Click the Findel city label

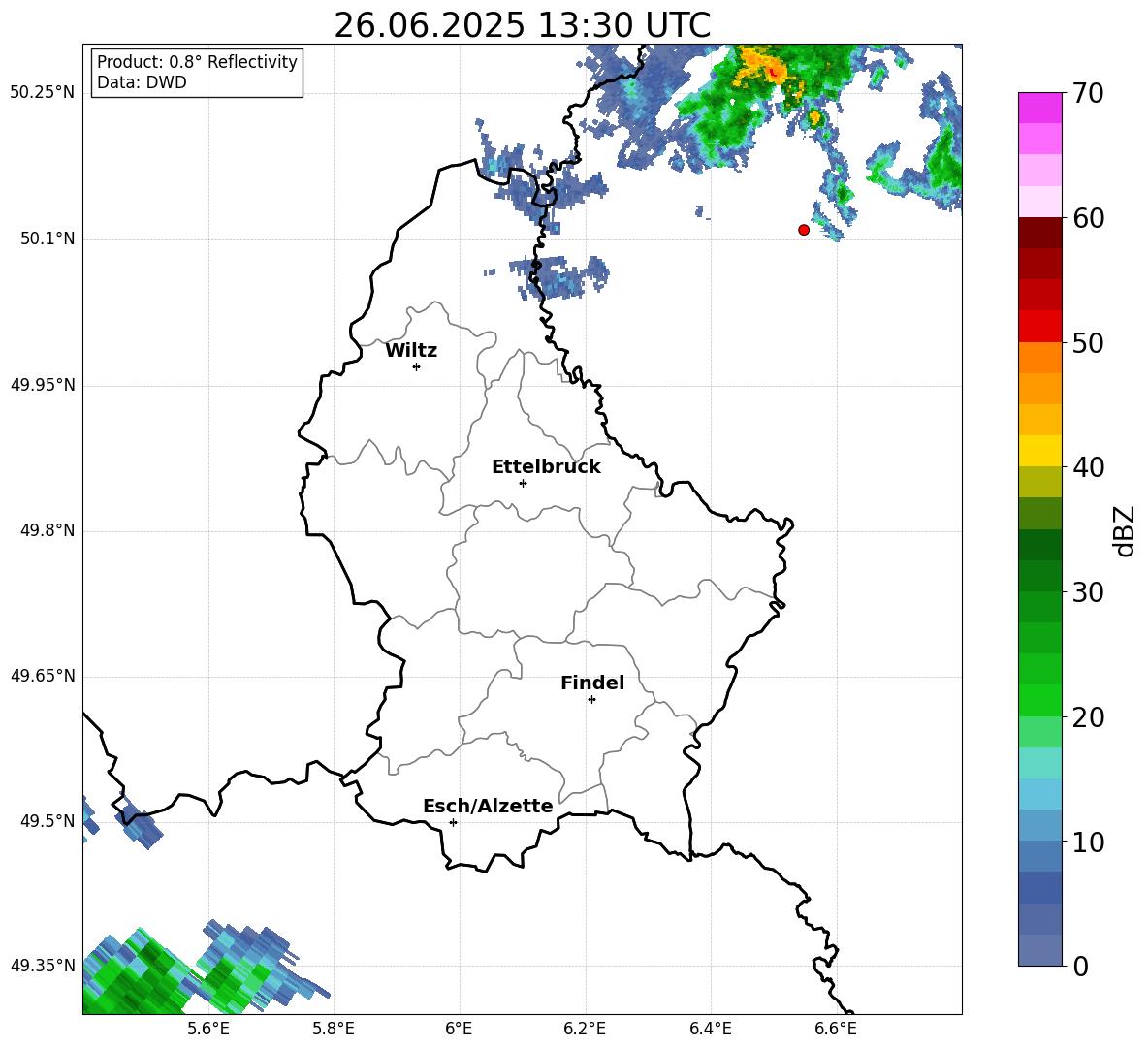pyautogui.click(x=592, y=683)
